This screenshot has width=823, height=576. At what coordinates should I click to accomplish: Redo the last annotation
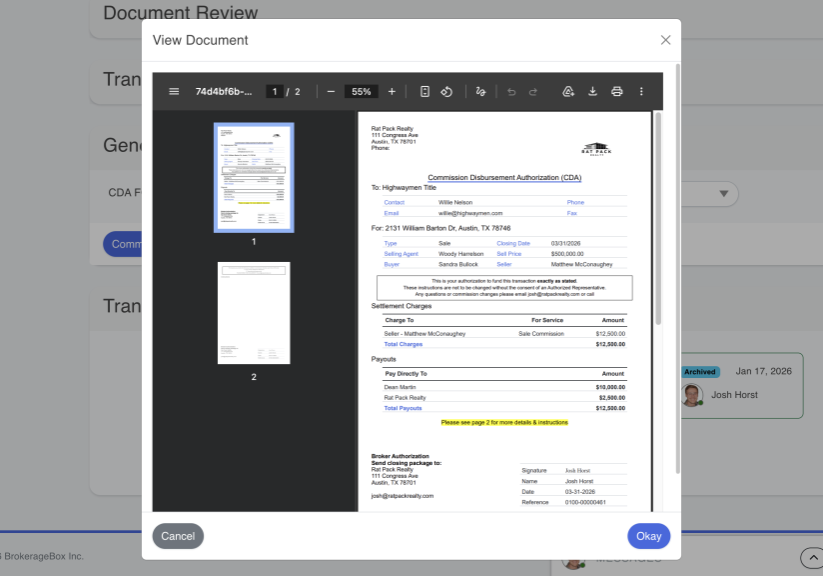tap(533, 91)
